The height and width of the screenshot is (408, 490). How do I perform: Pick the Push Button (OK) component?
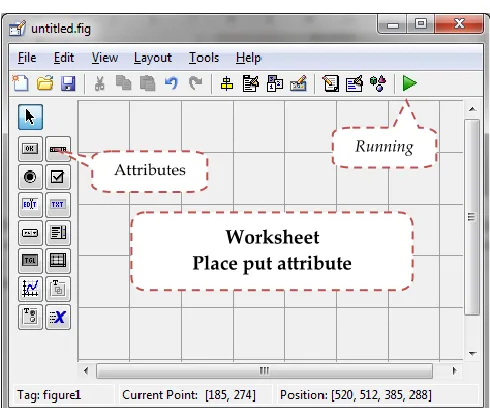coord(30,149)
